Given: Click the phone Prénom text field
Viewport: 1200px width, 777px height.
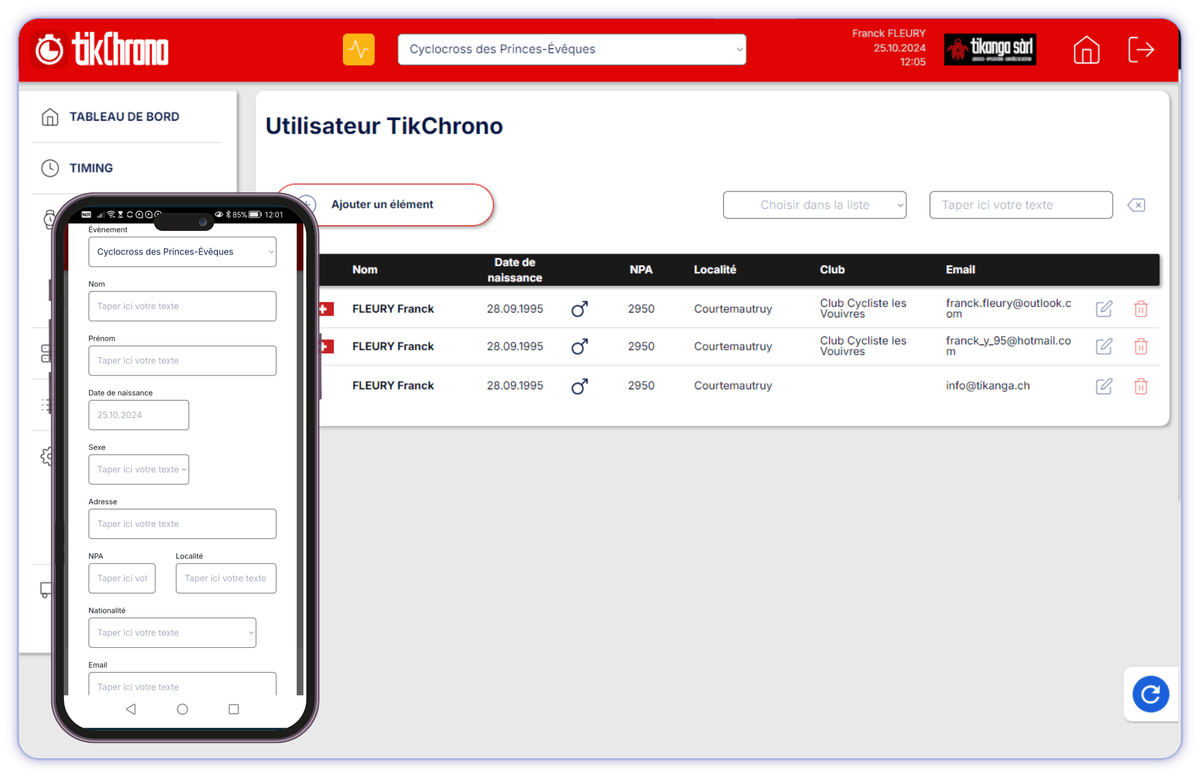Looking at the screenshot, I should [182, 360].
